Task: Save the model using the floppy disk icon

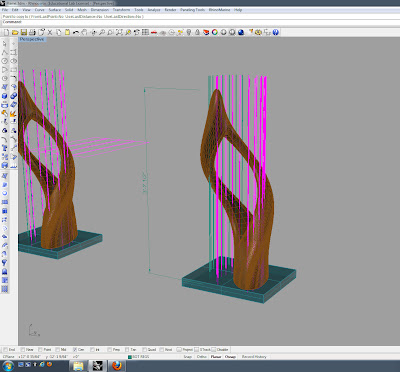Action: pos(23,32)
